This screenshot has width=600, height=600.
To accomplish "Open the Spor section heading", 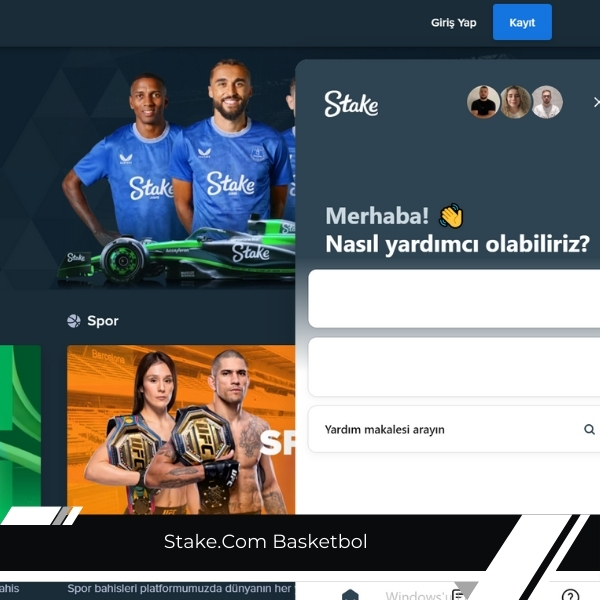I will point(103,321).
